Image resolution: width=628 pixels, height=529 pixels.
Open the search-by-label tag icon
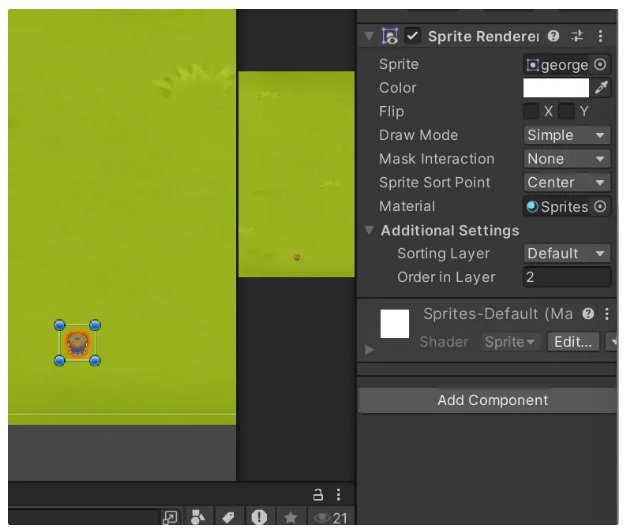[x=228, y=517]
